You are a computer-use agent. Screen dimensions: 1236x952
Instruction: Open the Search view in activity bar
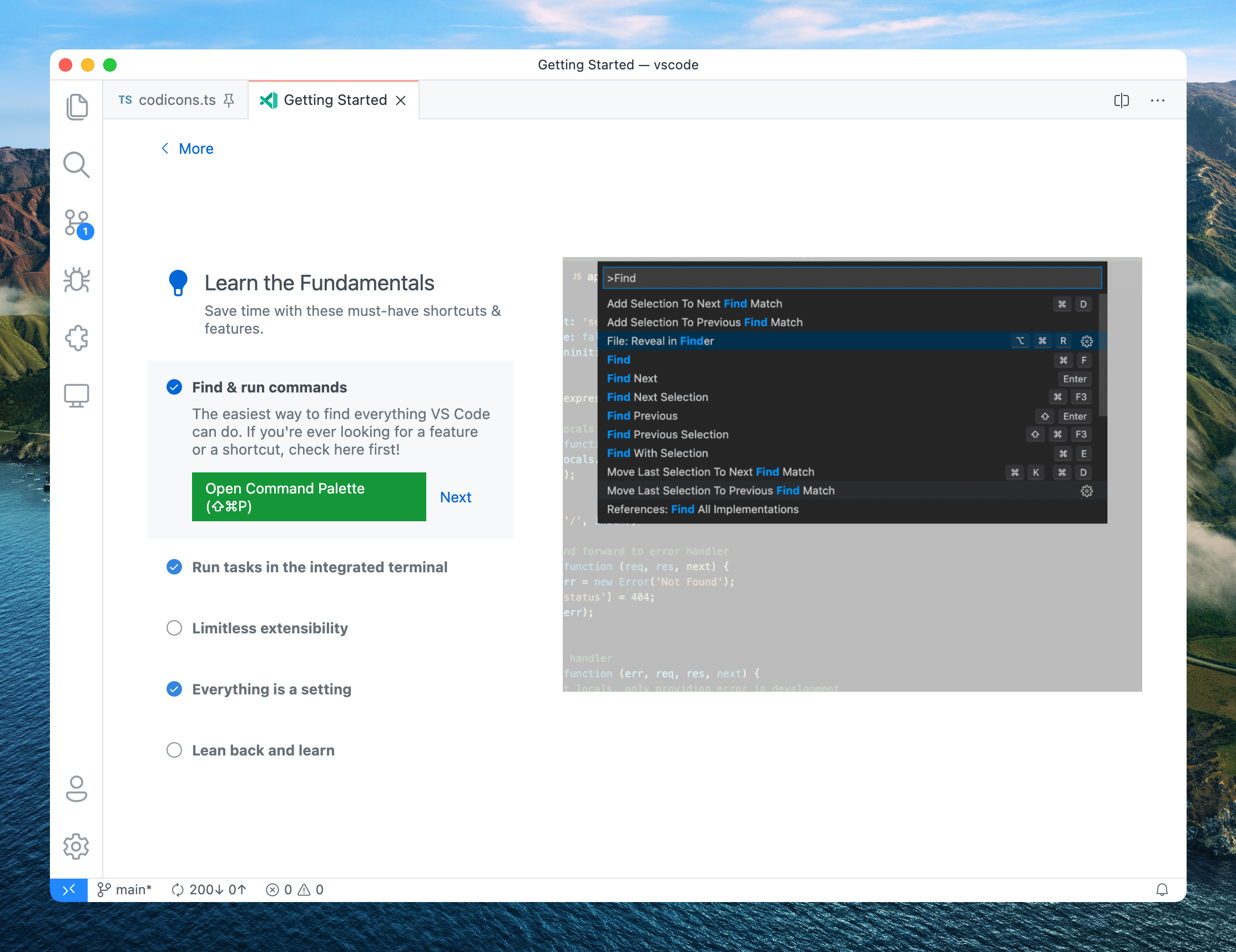[x=77, y=165]
